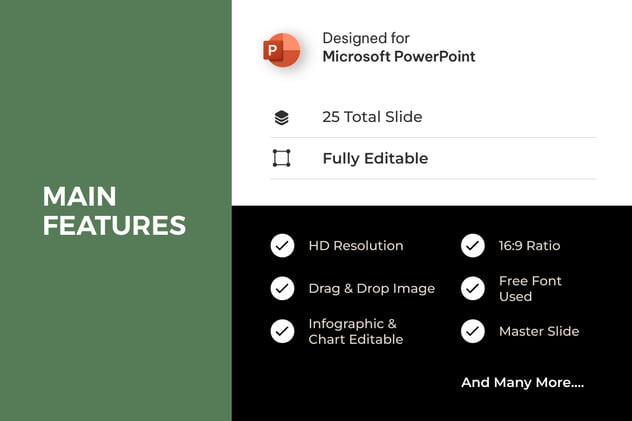Select the 25 Total Slide label

(x=372, y=117)
